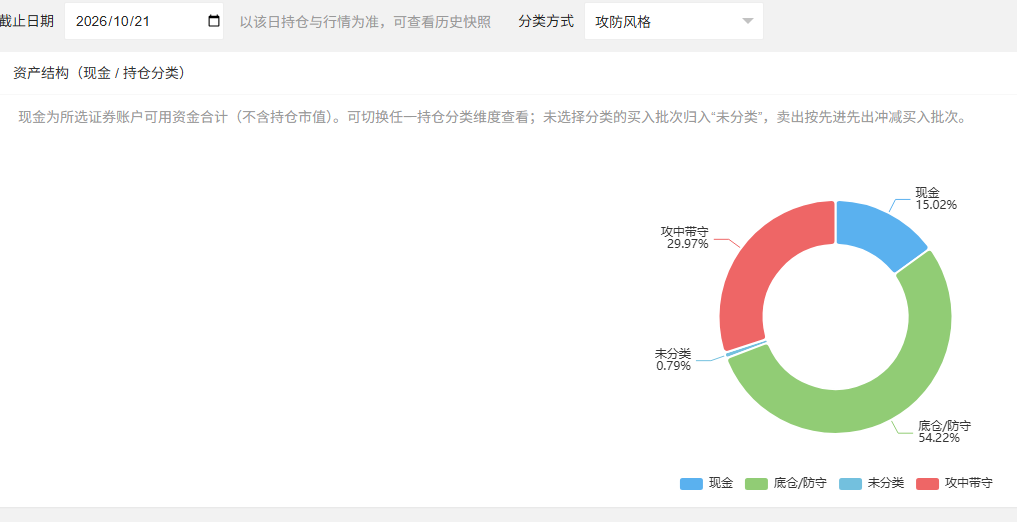
Task: Open the calendar picker icon in date field
Action: [213, 21]
